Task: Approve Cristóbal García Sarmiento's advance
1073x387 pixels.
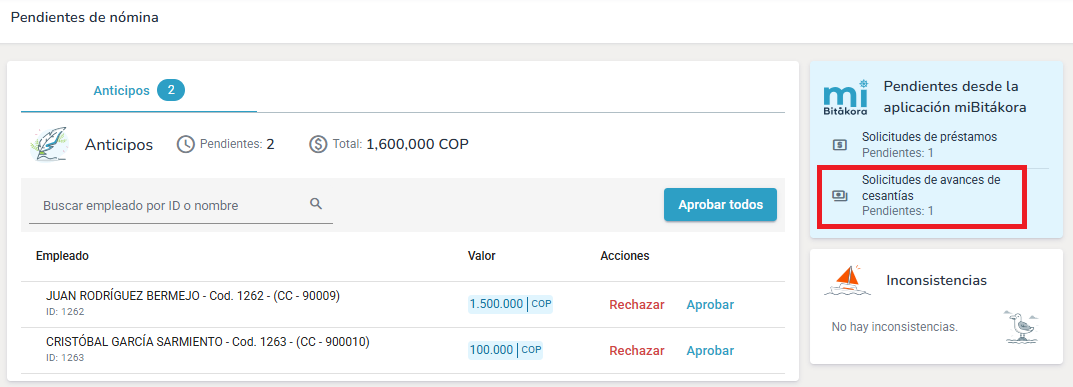Action: [x=710, y=351]
